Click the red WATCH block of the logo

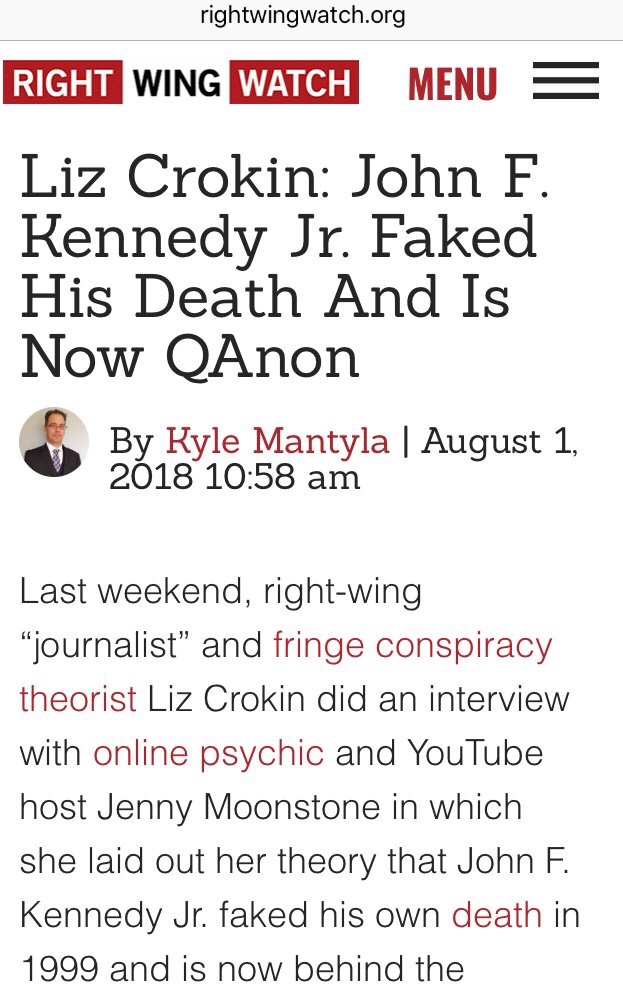(x=292, y=83)
